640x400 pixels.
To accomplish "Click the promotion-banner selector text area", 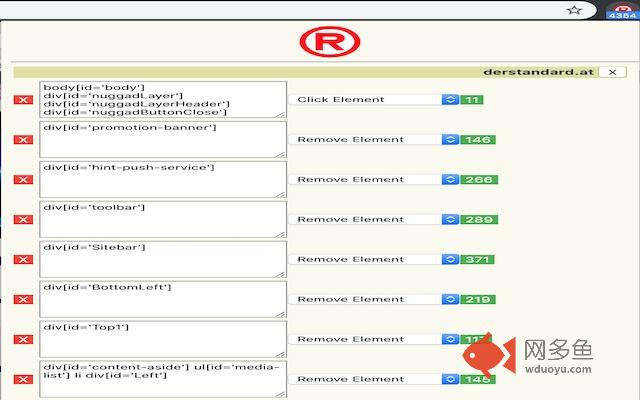I will pyautogui.click(x=163, y=140).
